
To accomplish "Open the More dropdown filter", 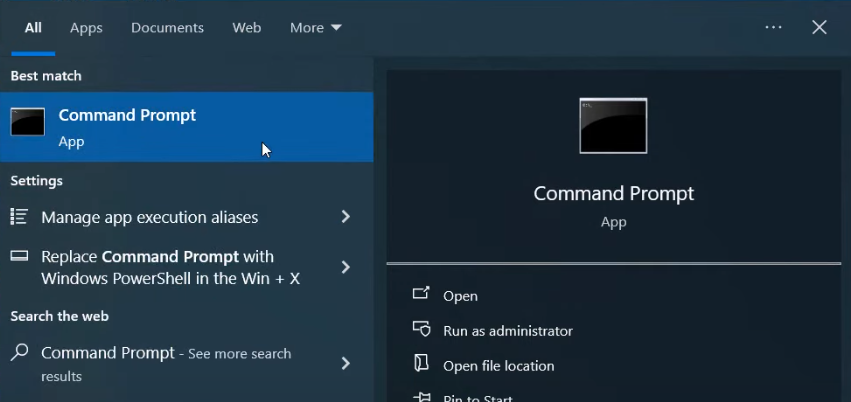I will 315,28.
